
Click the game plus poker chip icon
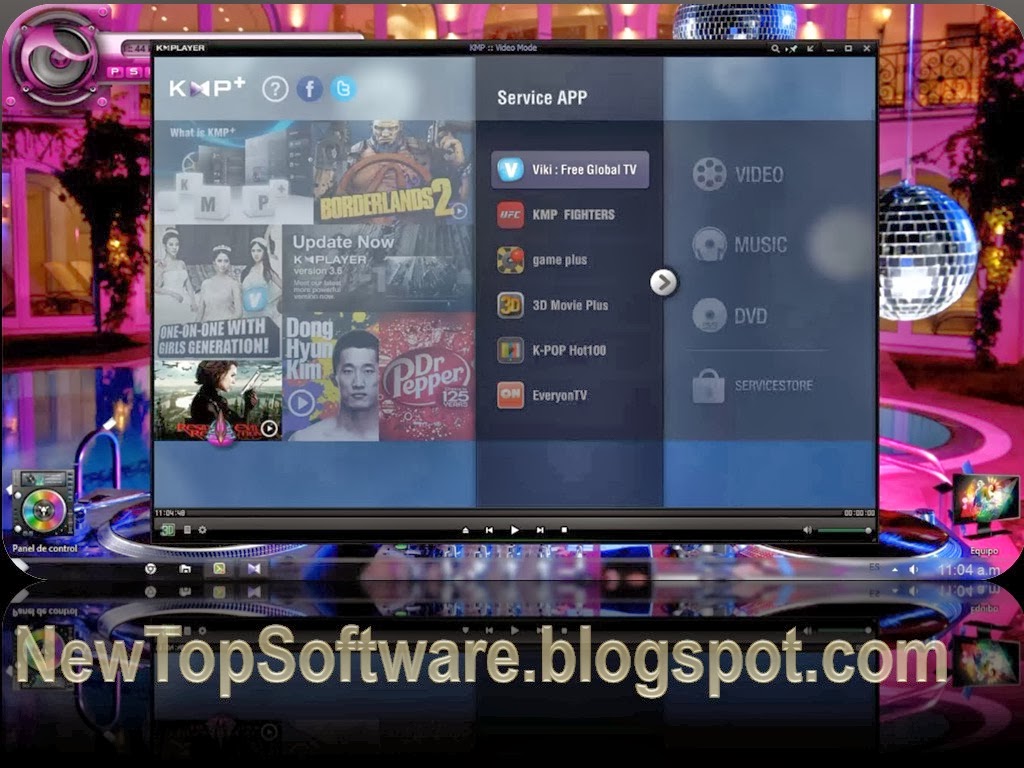tap(510, 260)
